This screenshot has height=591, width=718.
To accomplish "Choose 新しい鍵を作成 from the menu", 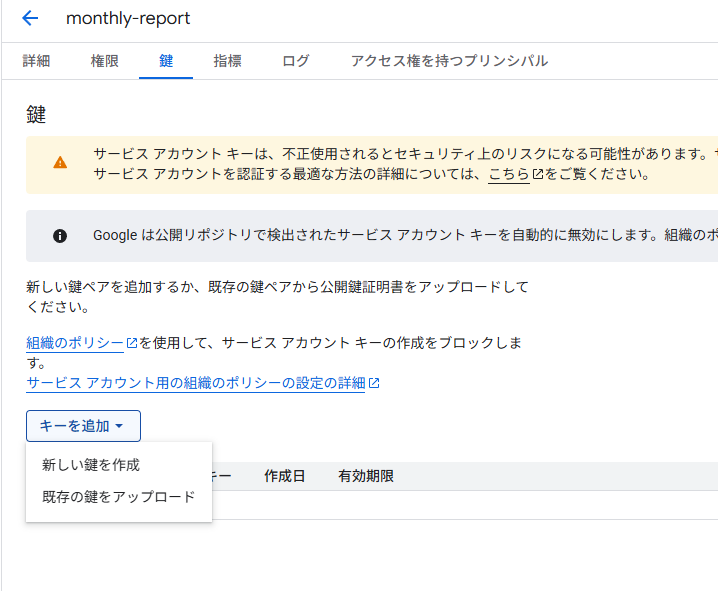I will click(91, 465).
